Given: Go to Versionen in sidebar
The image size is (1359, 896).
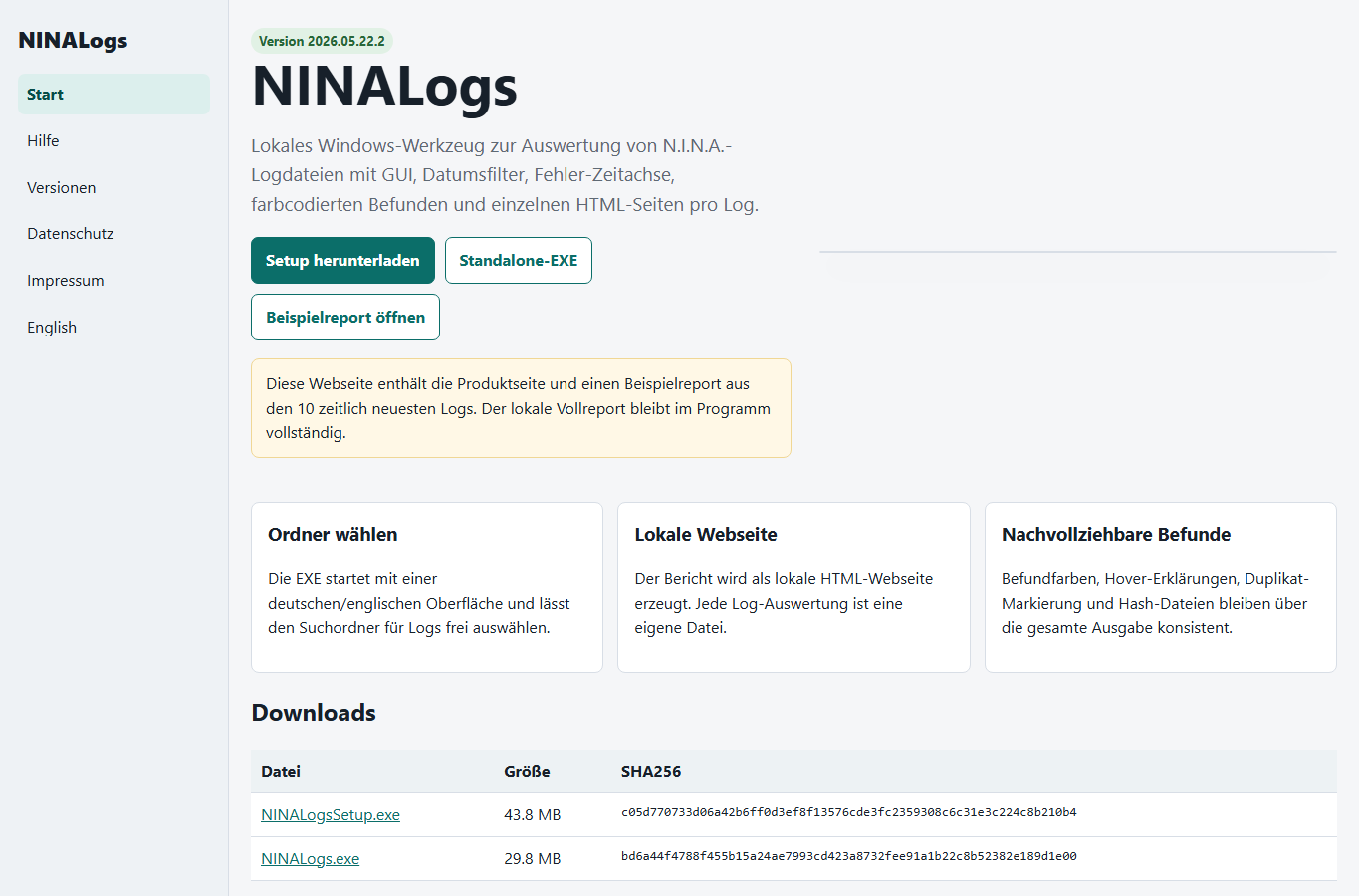Looking at the screenshot, I should 113,187.
